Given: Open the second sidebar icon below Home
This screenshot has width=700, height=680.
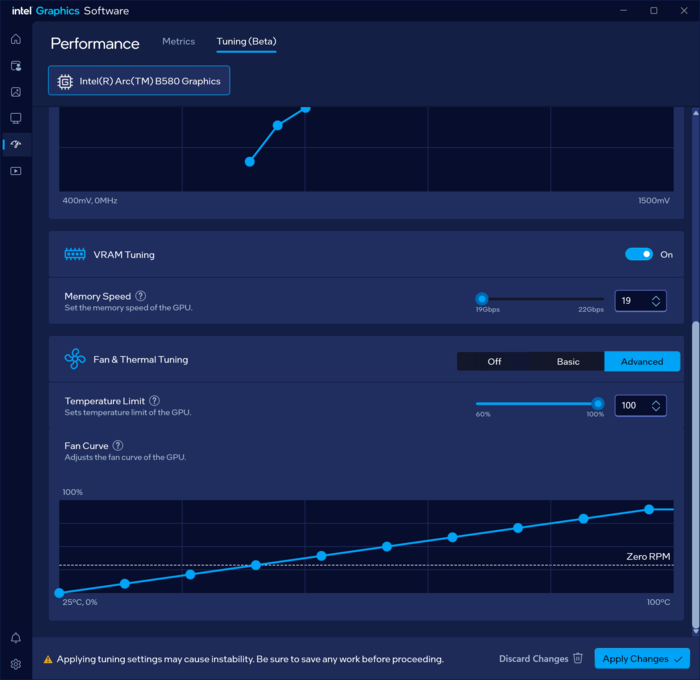Looking at the screenshot, I should coord(16,66).
